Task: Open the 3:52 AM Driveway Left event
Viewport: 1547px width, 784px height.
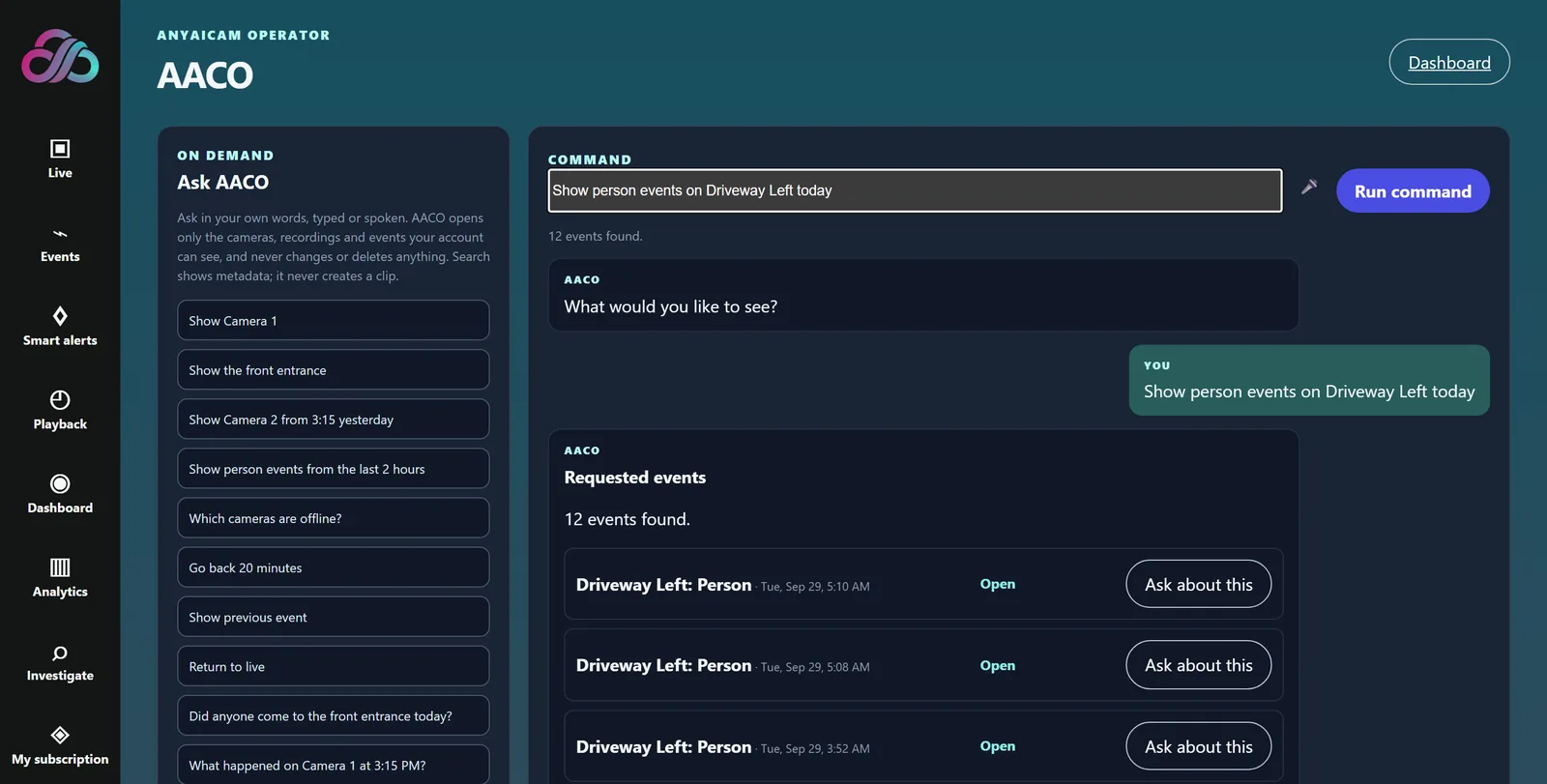Action: pos(997,746)
